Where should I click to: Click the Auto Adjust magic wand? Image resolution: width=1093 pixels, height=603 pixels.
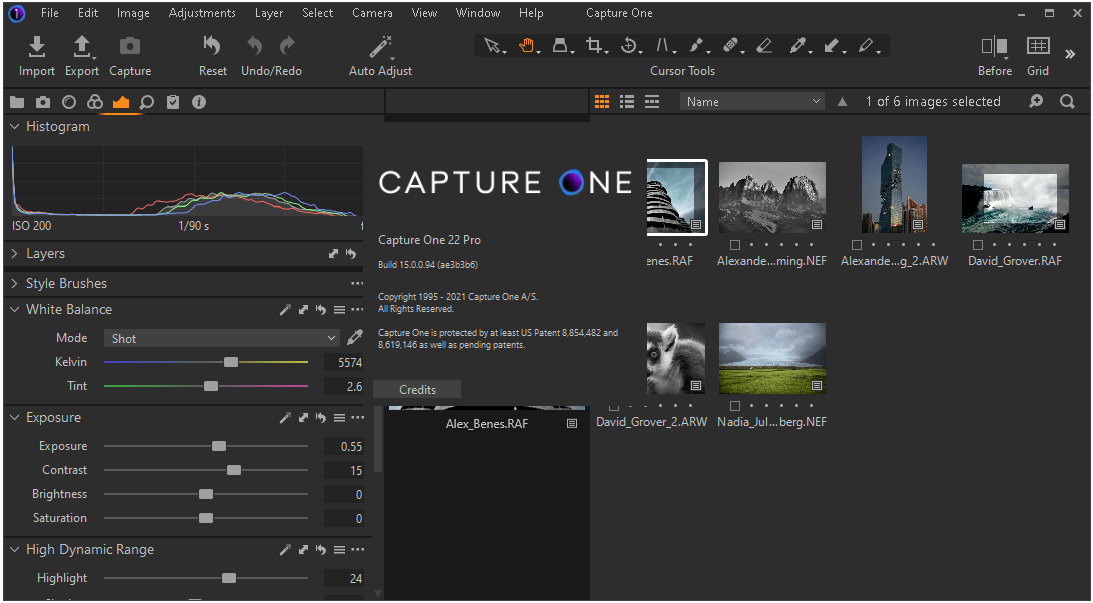coord(380,47)
